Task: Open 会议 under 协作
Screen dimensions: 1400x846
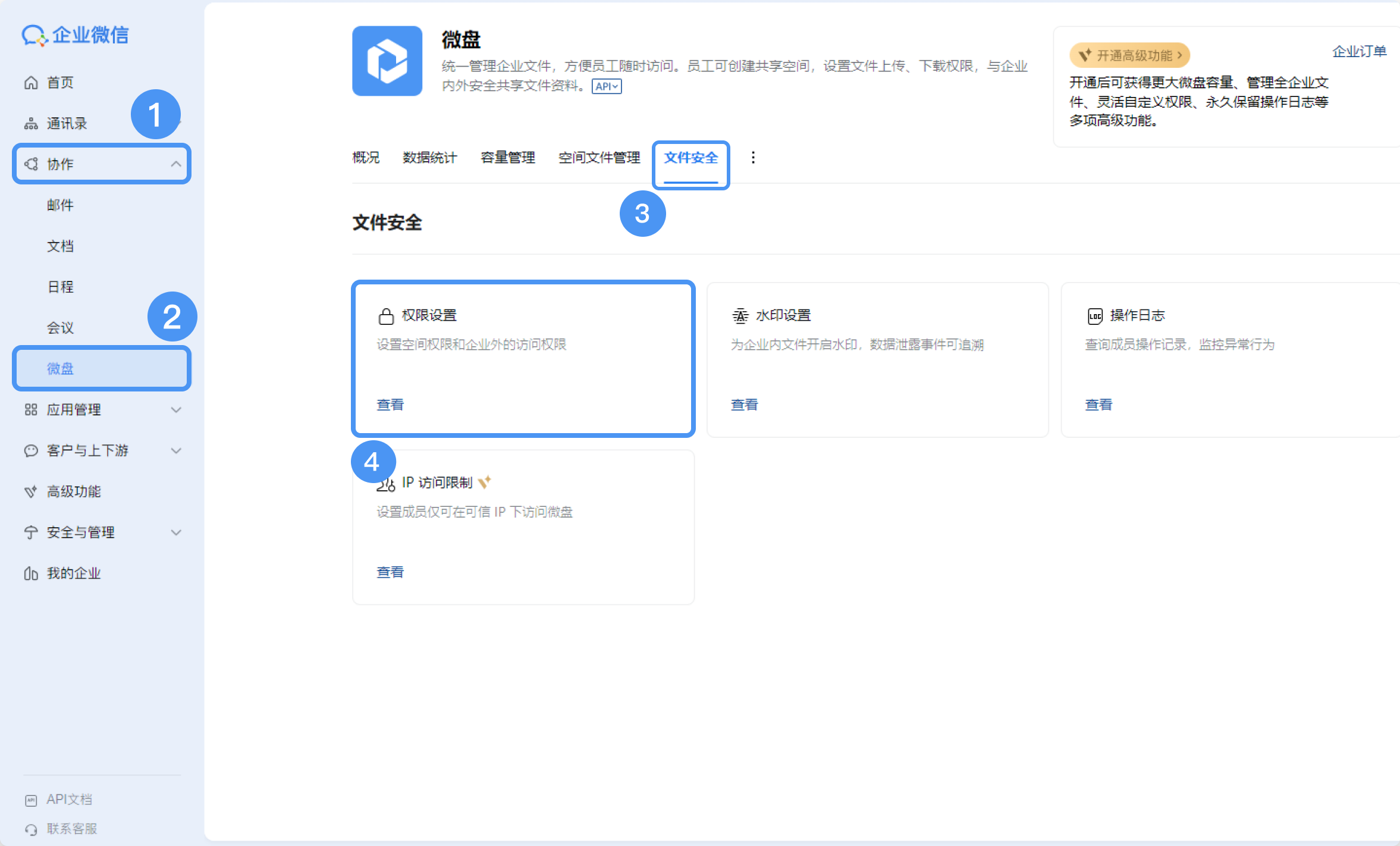Action: tap(60, 328)
